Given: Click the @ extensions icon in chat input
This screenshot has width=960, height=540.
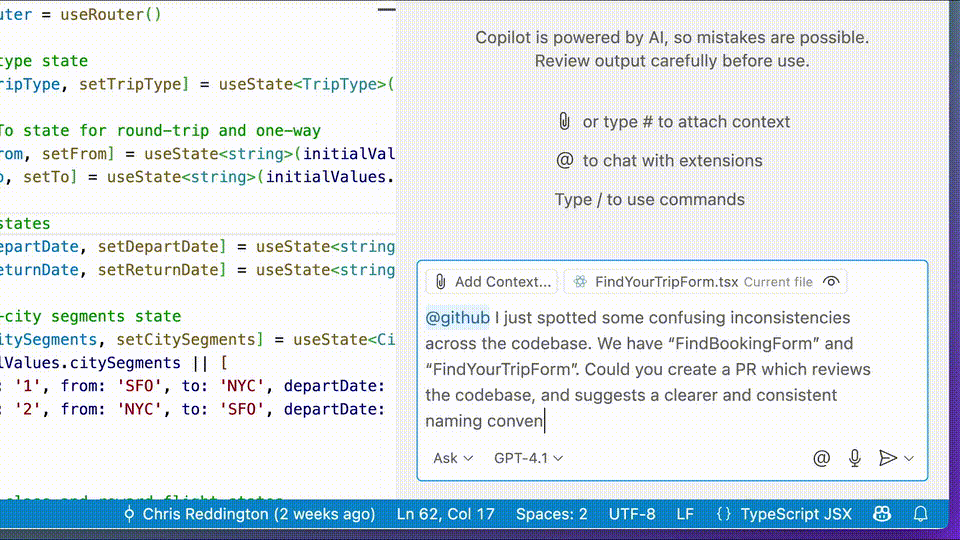Looking at the screenshot, I should [821, 458].
